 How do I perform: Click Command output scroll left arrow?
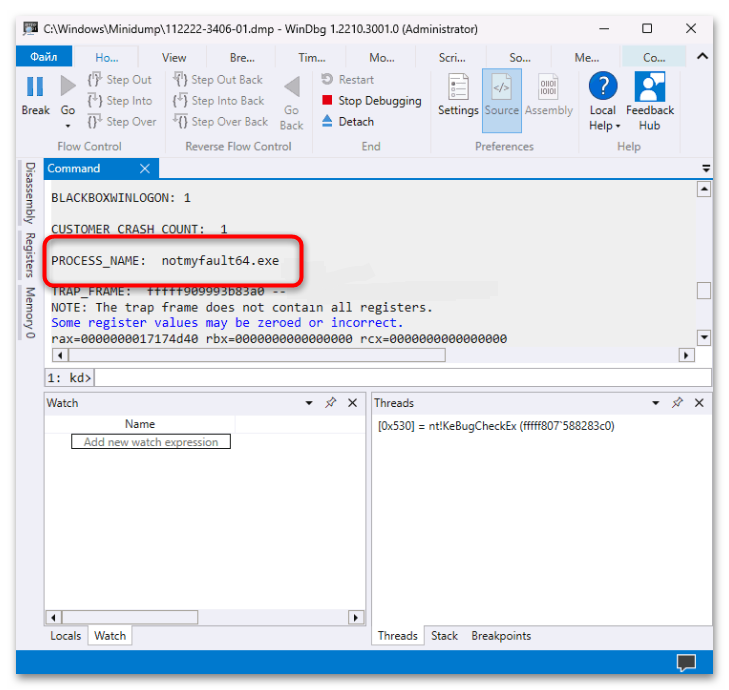pyautogui.click(x=60, y=356)
